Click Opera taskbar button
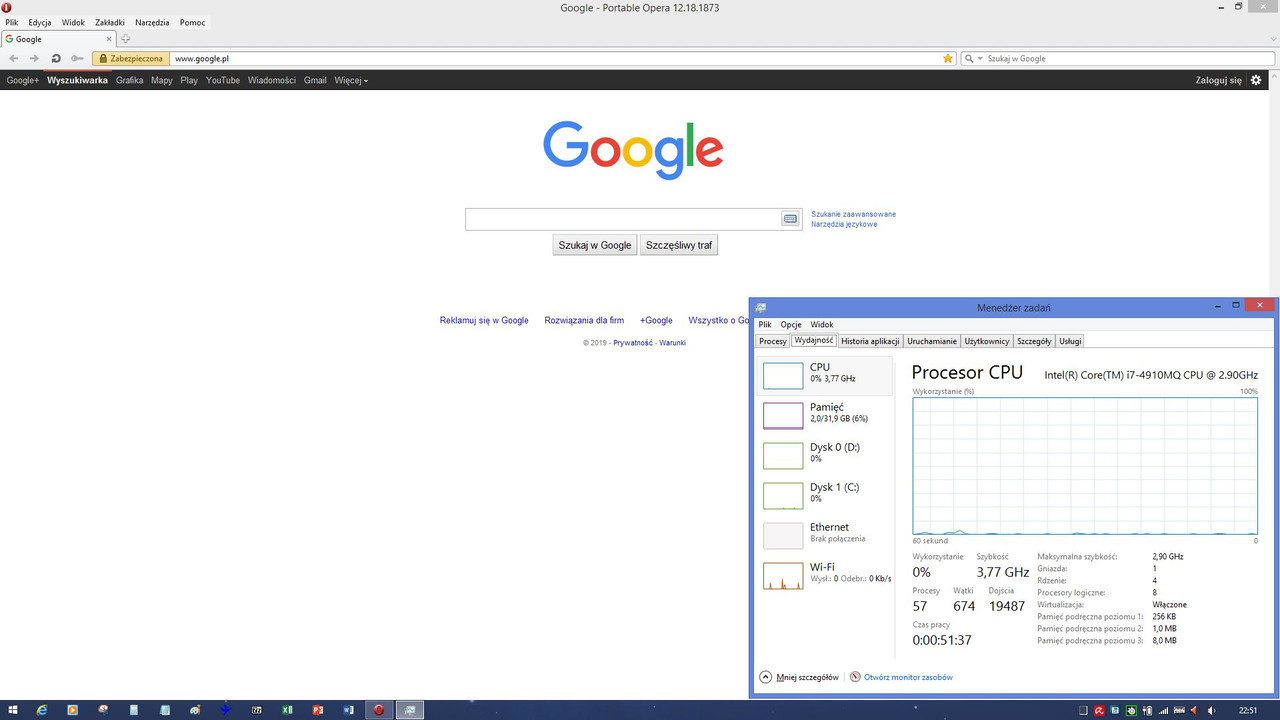The width and height of the screenshot is (1280, 720). click(x=379, y=710)
